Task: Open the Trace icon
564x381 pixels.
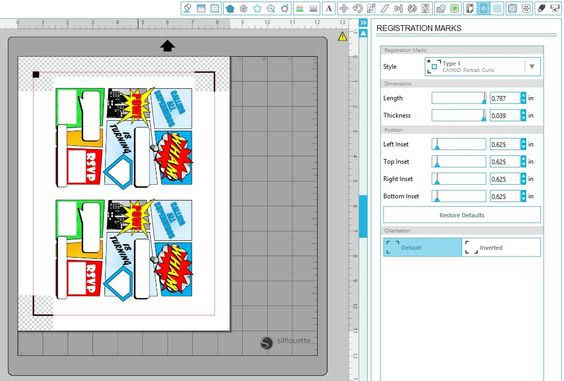Action: click(470, 8)
